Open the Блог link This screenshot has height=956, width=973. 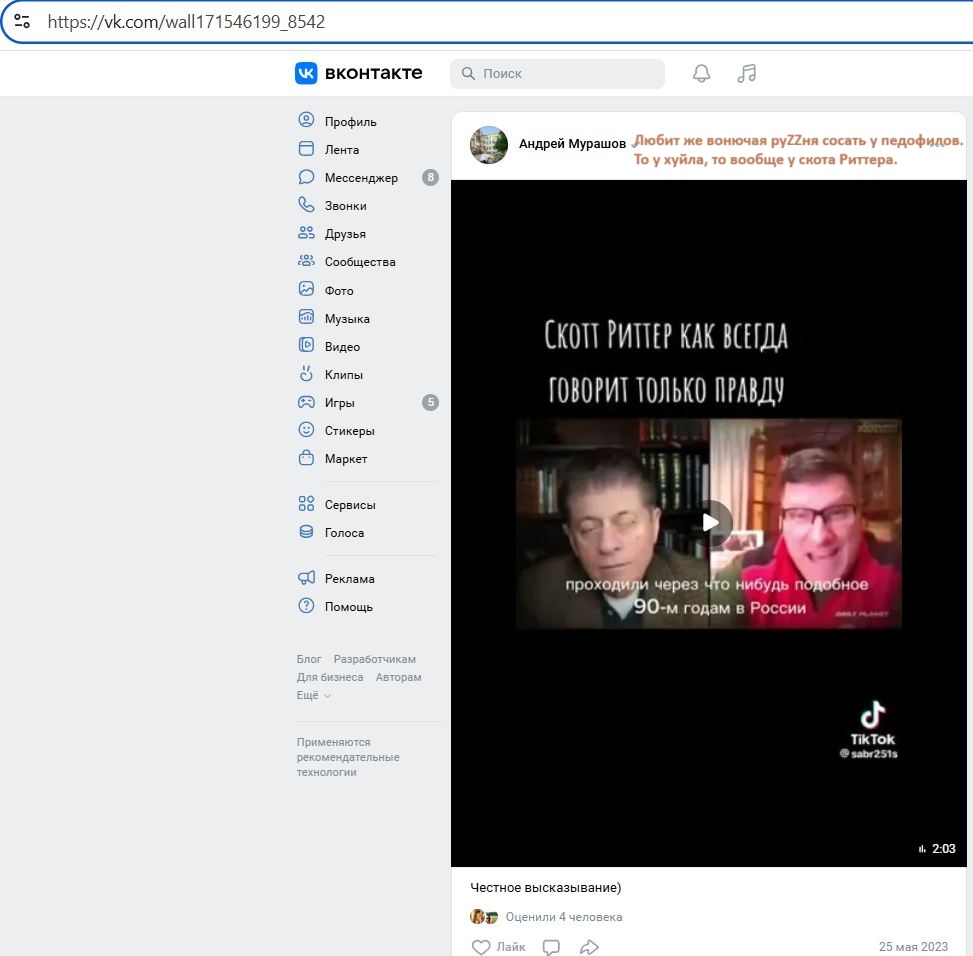pos(309,659)
